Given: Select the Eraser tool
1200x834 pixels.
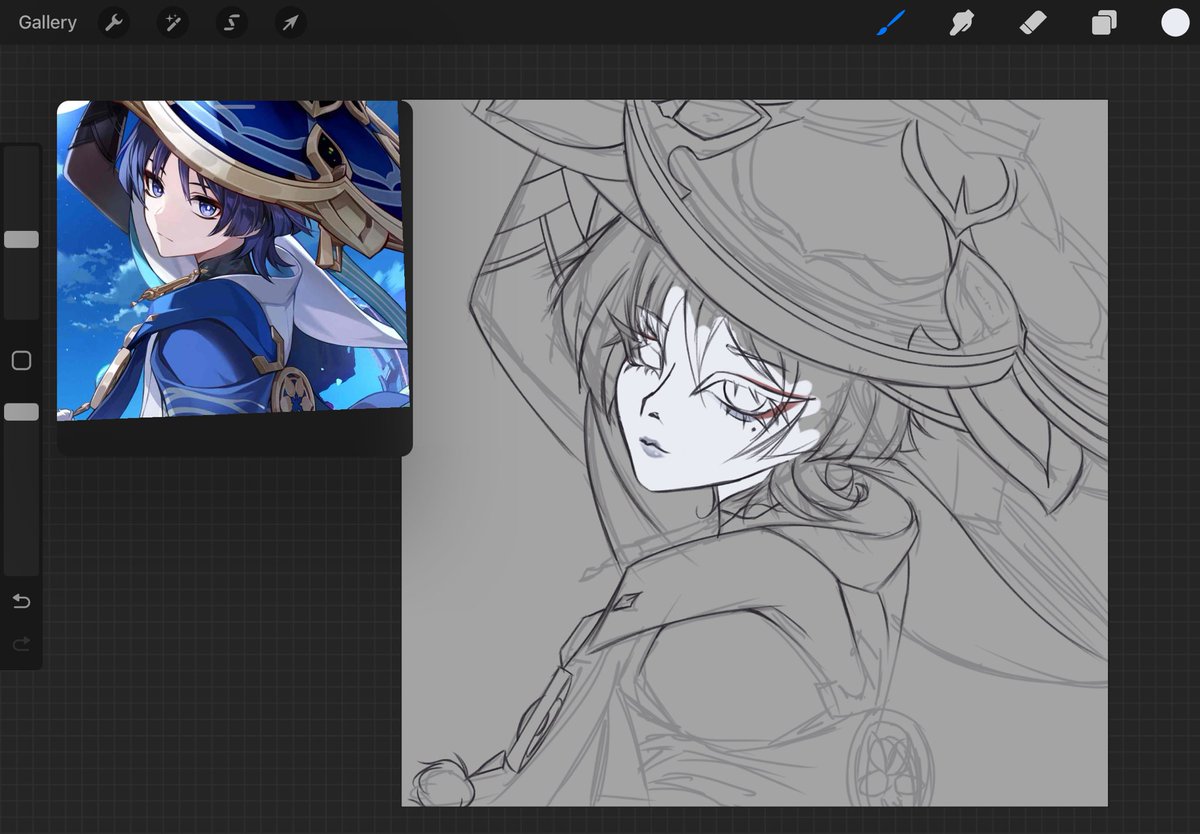Looking at the screenshot, I should tap(1033, 22).
